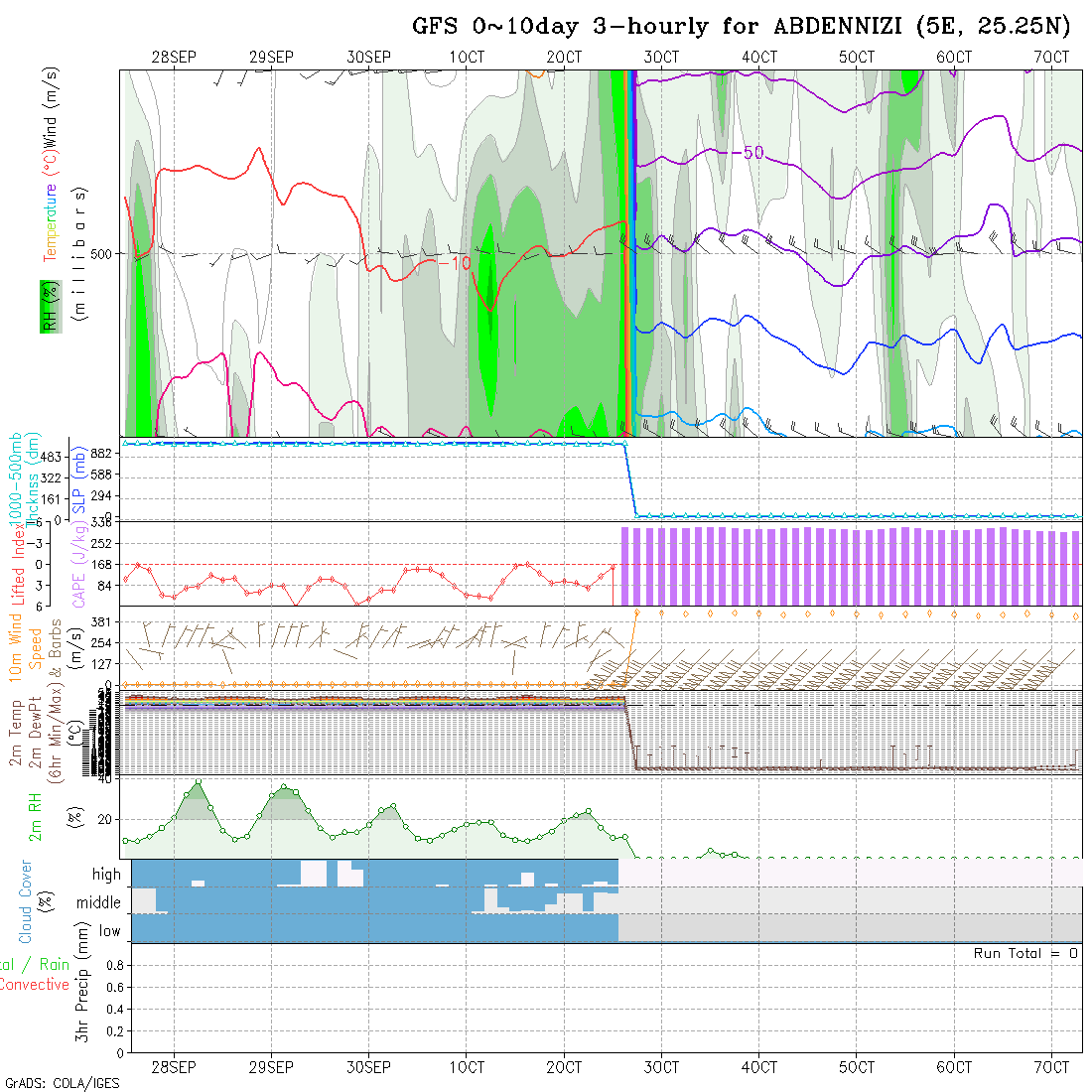Click the 500 millibar axis label
This screenshot has width=1092, height=1092.
tap(100, 253)
